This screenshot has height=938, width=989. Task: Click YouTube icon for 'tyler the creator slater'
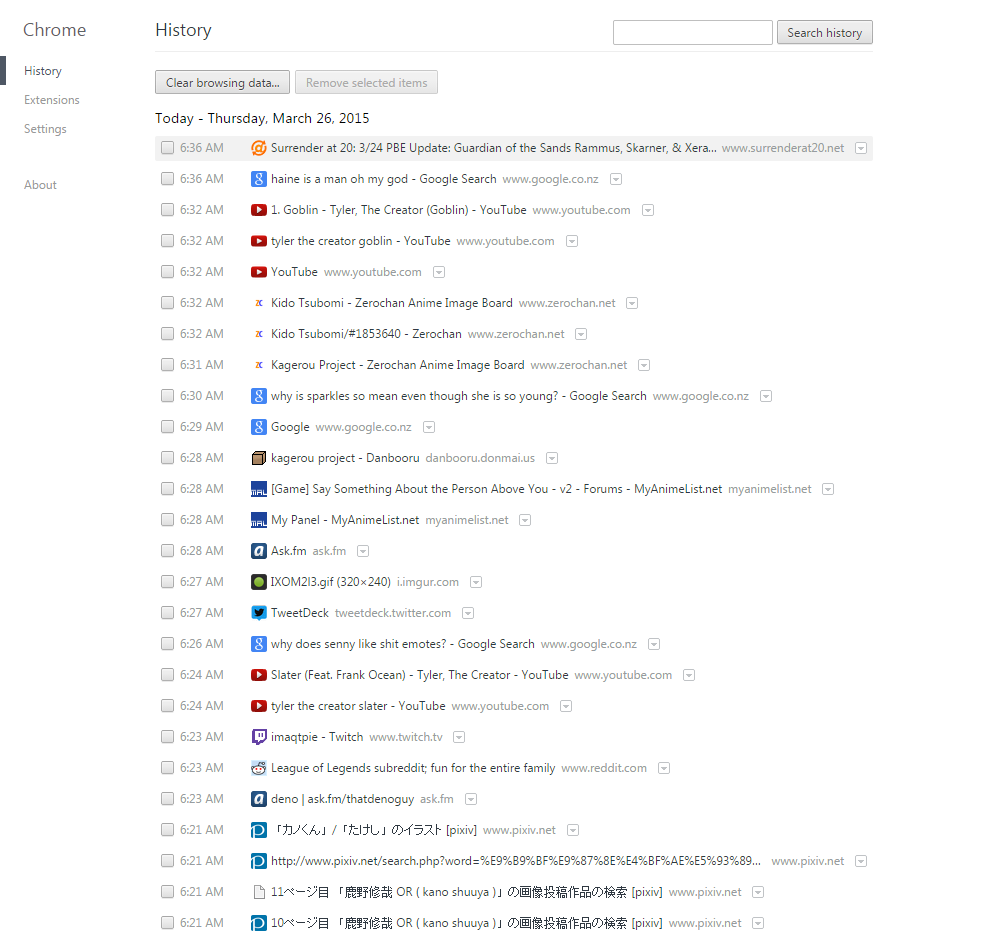click(x=259, y=706)
